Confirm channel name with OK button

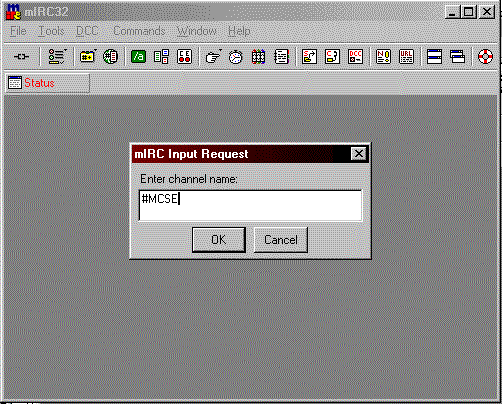[219, 240]
